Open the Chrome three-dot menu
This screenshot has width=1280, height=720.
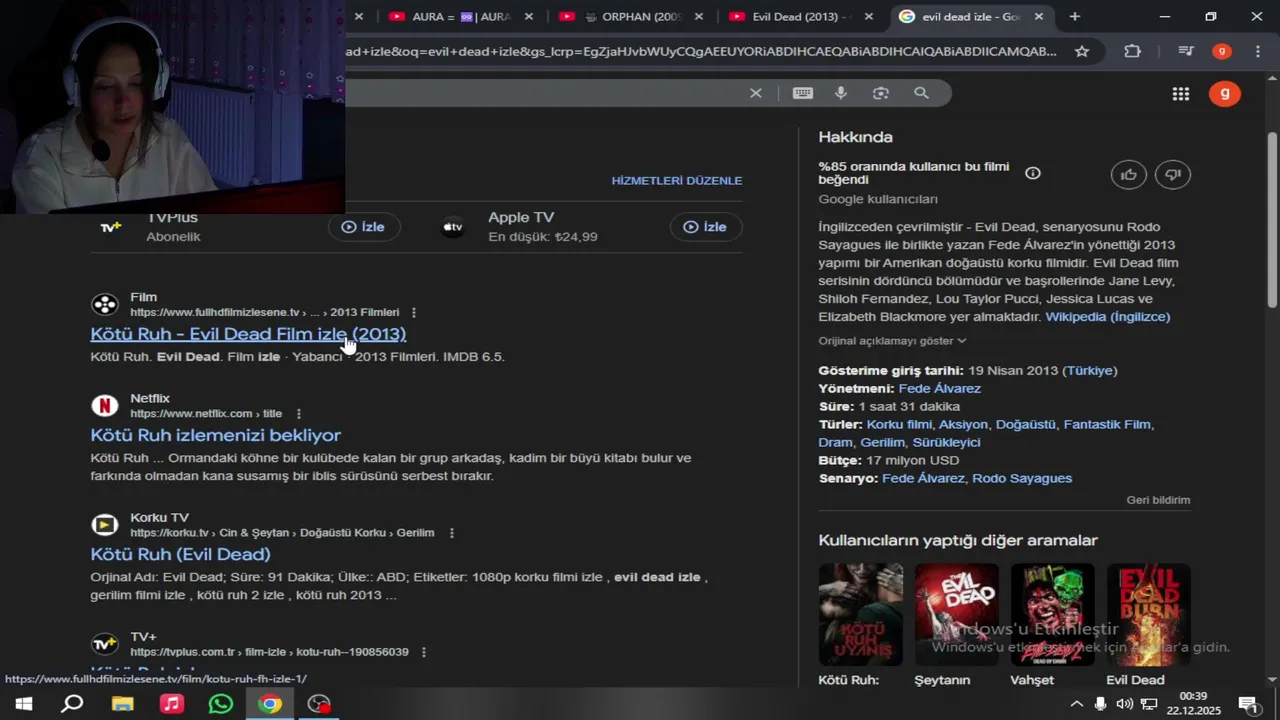click(x=1258, y=51)
